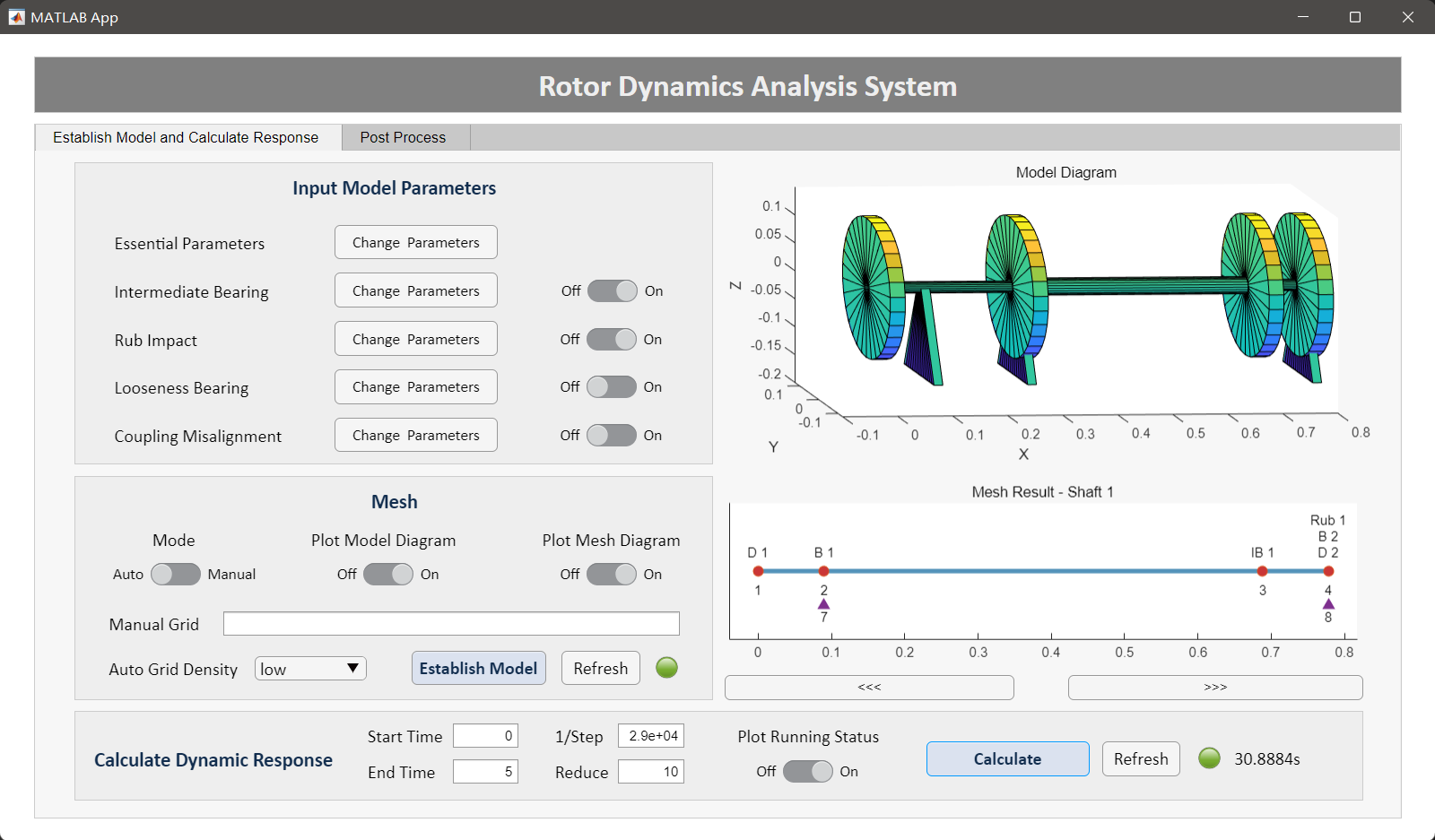Switch to the Post Process tab
The height and width of the screenshot is (840, 1435).
point(403,137)
